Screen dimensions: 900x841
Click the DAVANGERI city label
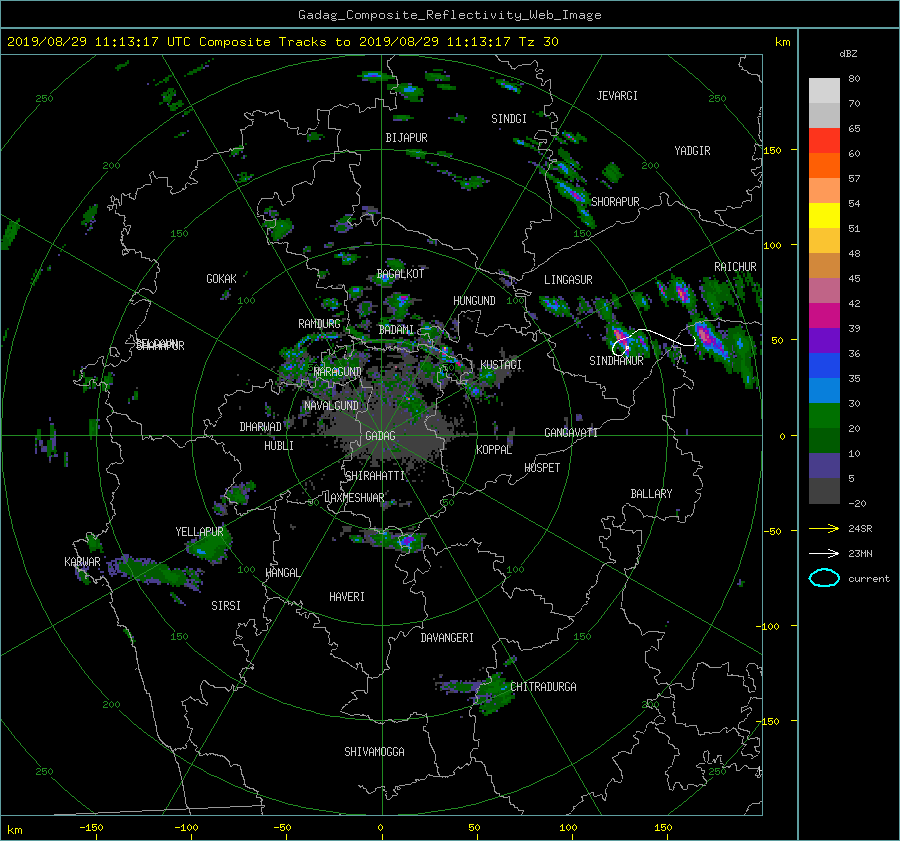pyautogui.click(x=447, y=638)
